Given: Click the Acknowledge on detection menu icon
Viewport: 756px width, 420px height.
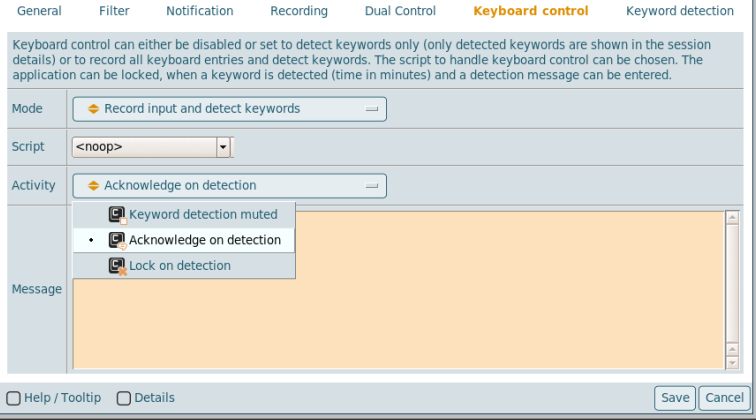Looking at the screenshot, I should click(x=118, y=240).
